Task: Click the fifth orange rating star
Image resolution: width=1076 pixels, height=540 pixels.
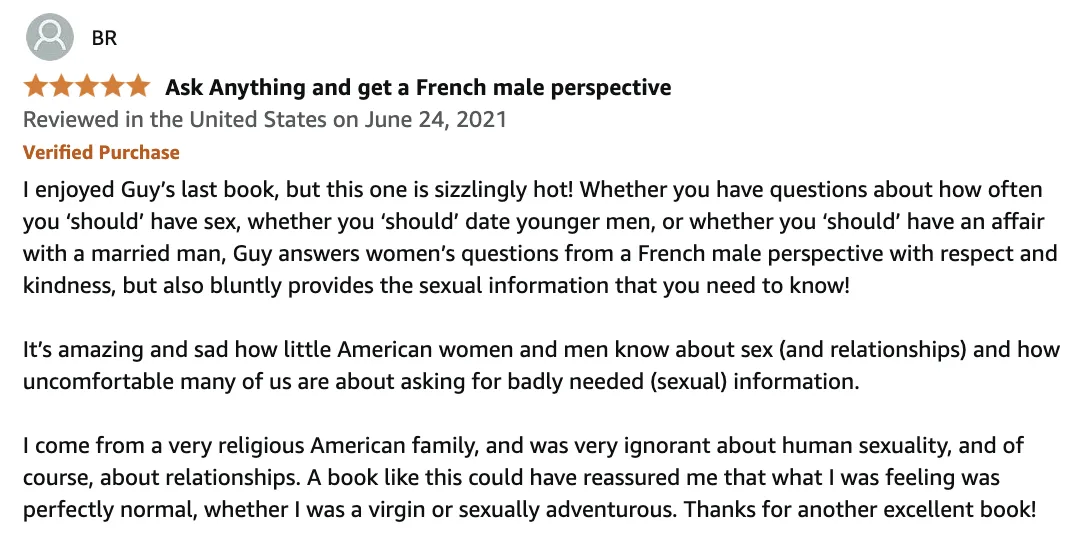Action: pyautogui.click(x=137, y=86)
